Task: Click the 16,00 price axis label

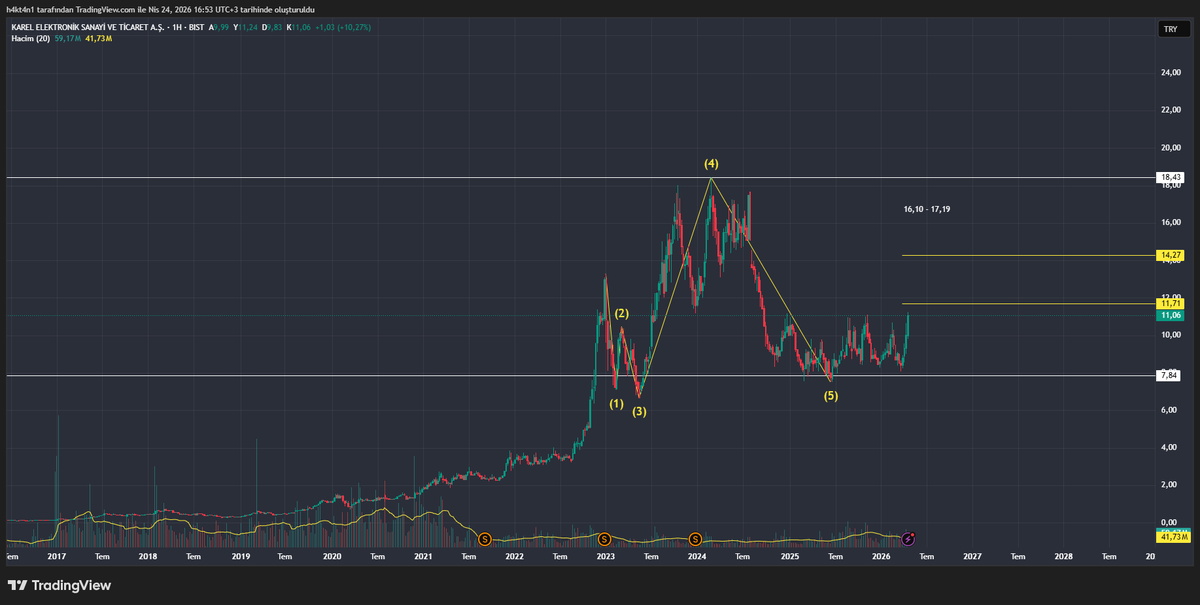Action: pos(1170,223)
